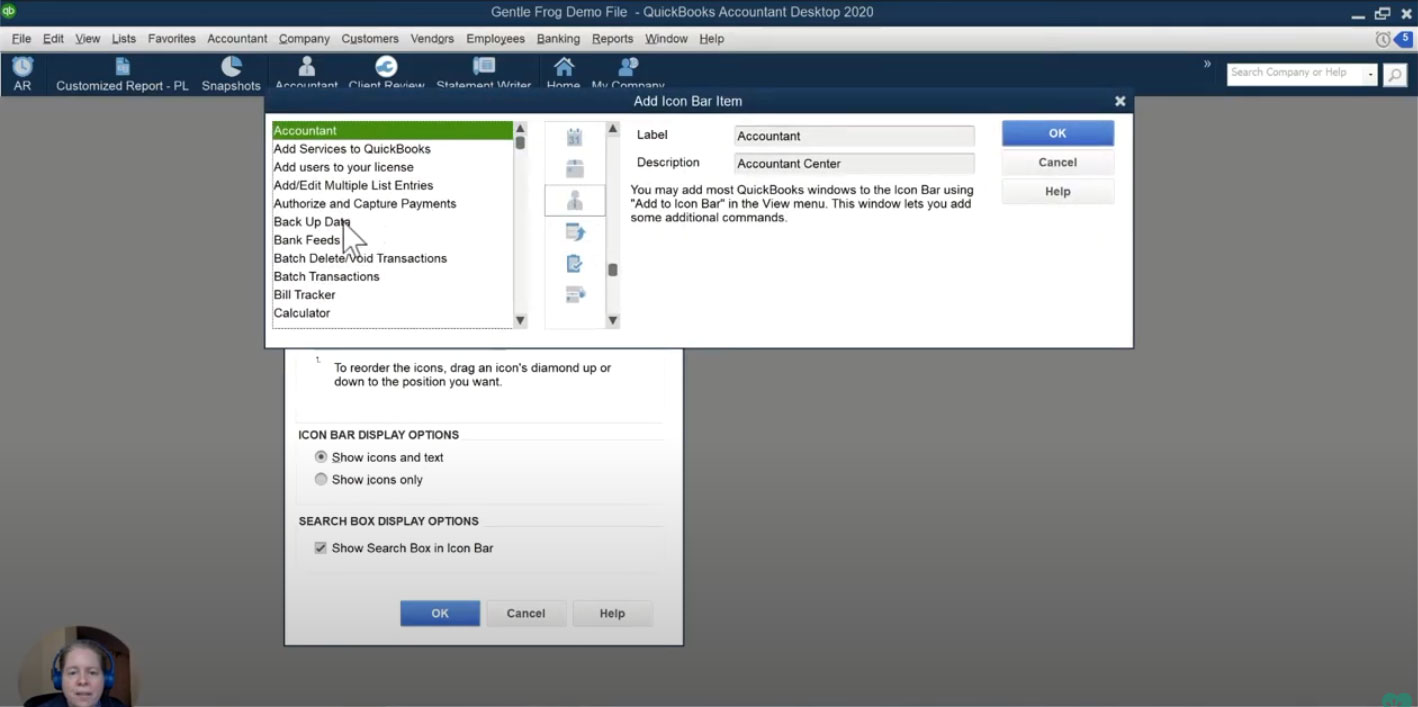Open the Customers menu
Image resolution: width=1418 pixels, height=707 pixels.
(370, 39)
